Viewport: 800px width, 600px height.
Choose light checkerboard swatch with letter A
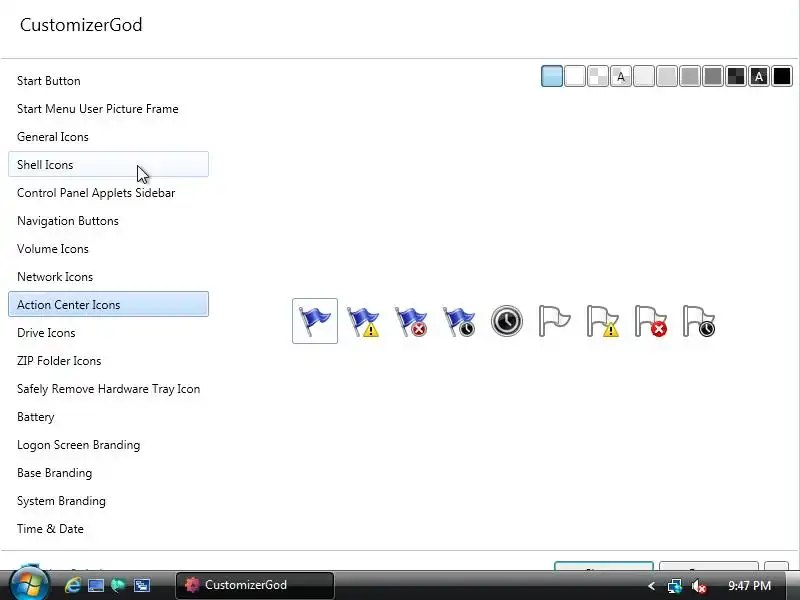coord(621,77)
